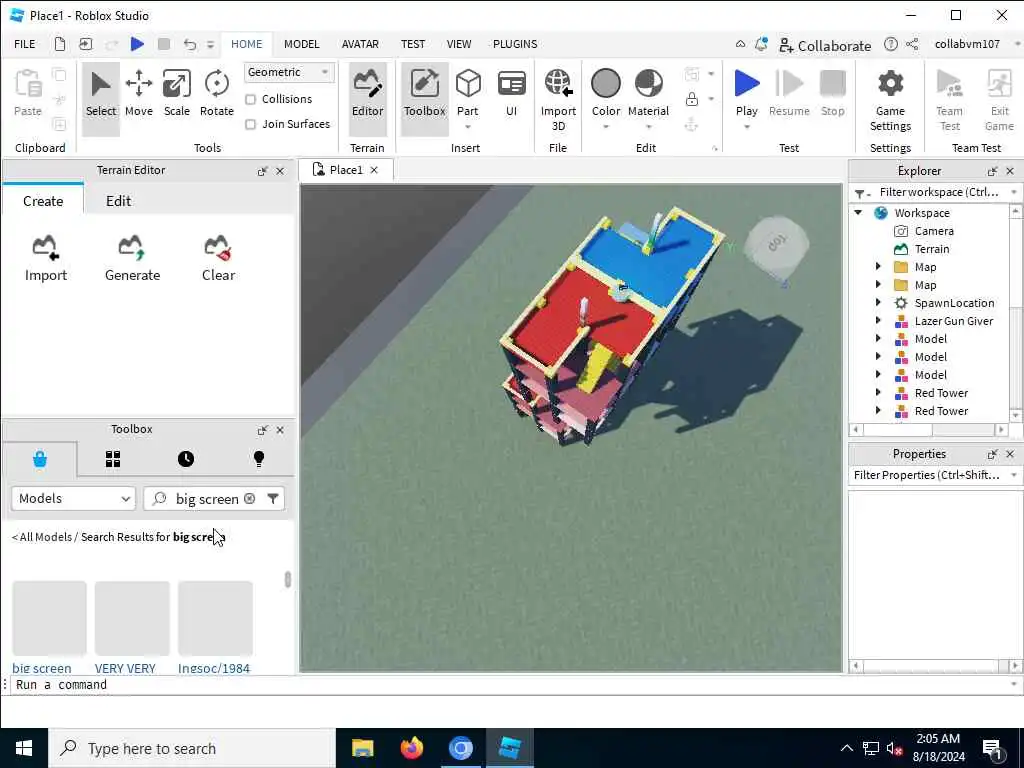Start Play in the Test group
Image resolution: width=1024 pixels, height=768 pixels.
coord(746,91)
